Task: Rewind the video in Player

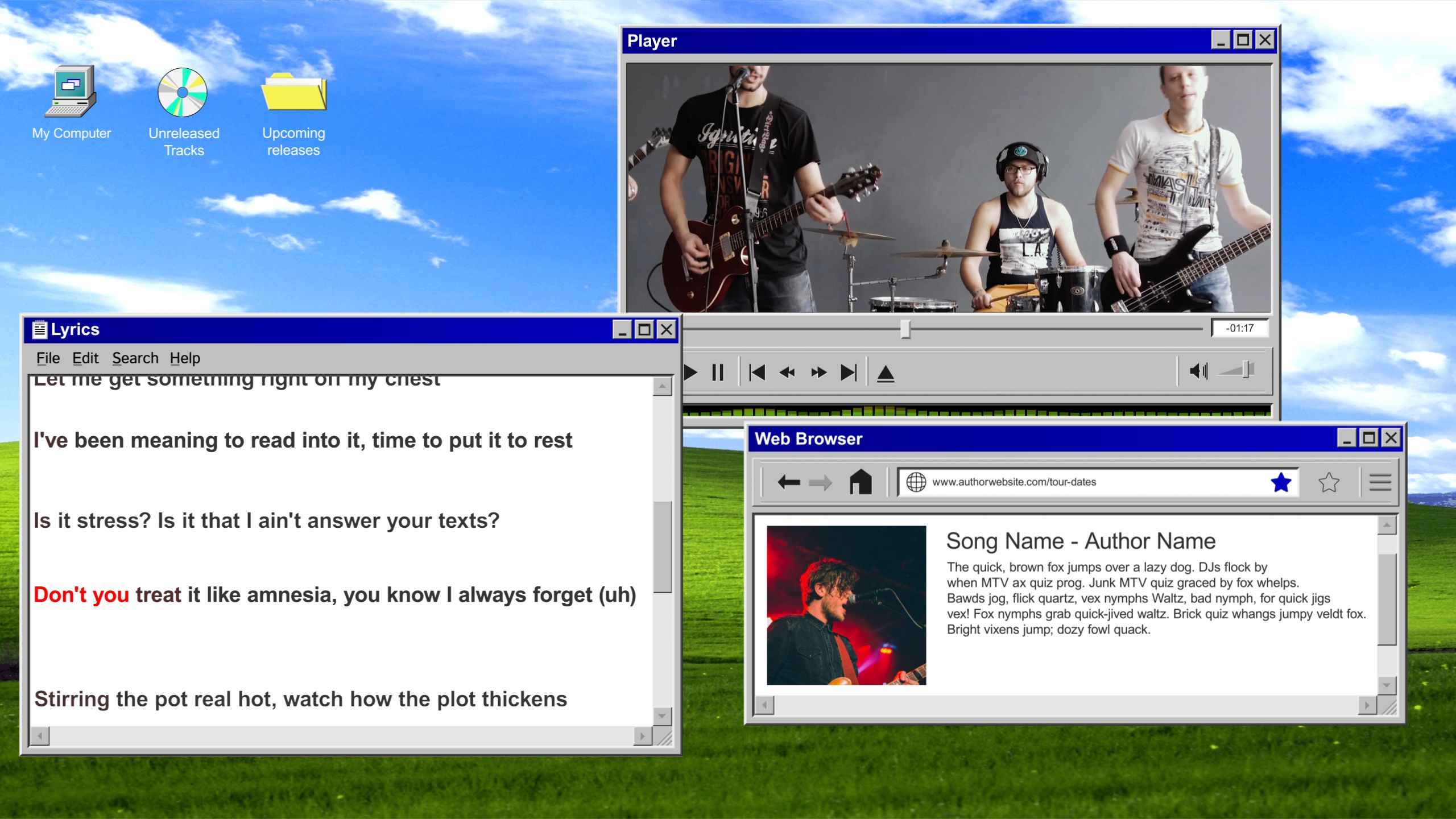Action: click(787, 373)
